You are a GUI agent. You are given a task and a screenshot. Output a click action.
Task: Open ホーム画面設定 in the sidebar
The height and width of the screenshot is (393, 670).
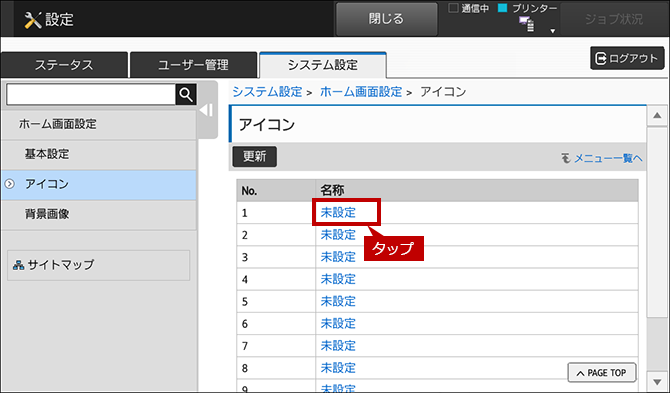(x=99, y=124)
